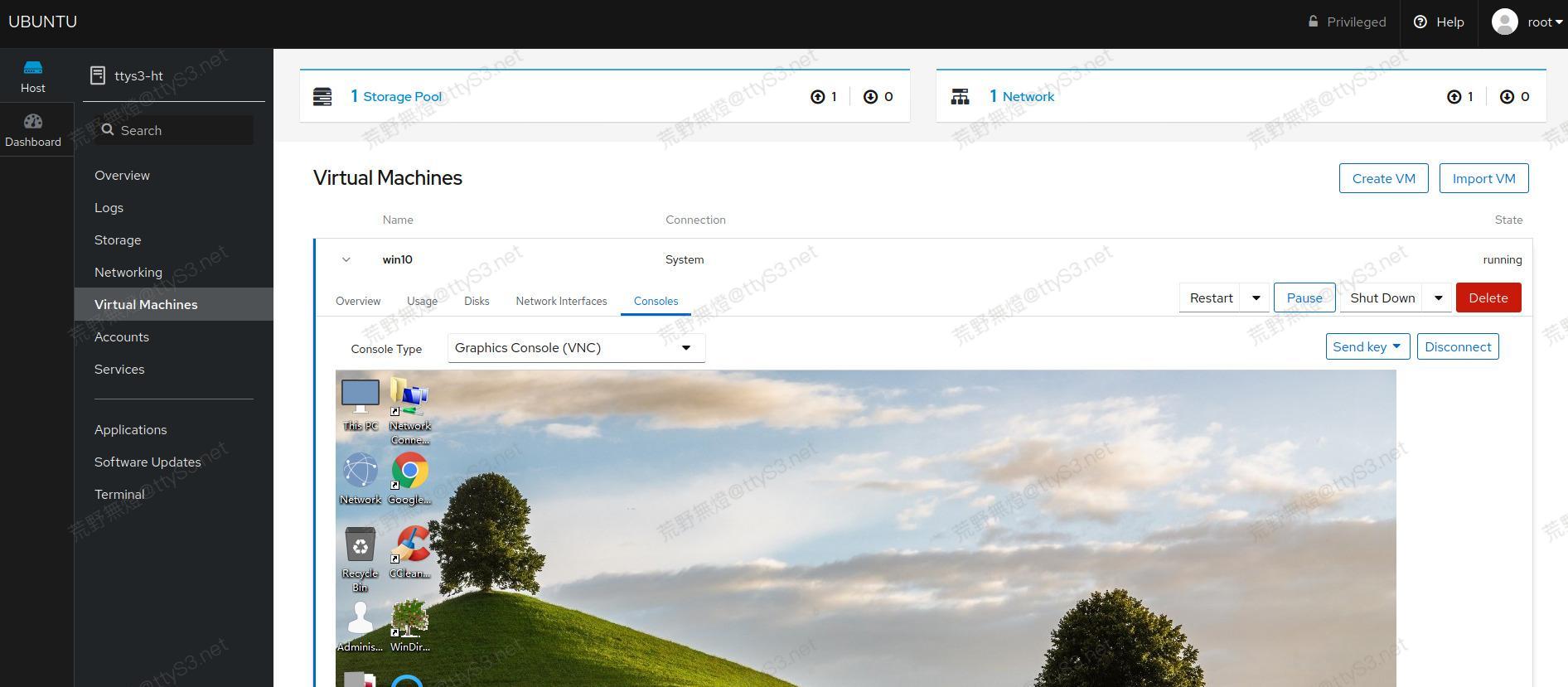Click the Privileged lock icon

[1313, 22]
